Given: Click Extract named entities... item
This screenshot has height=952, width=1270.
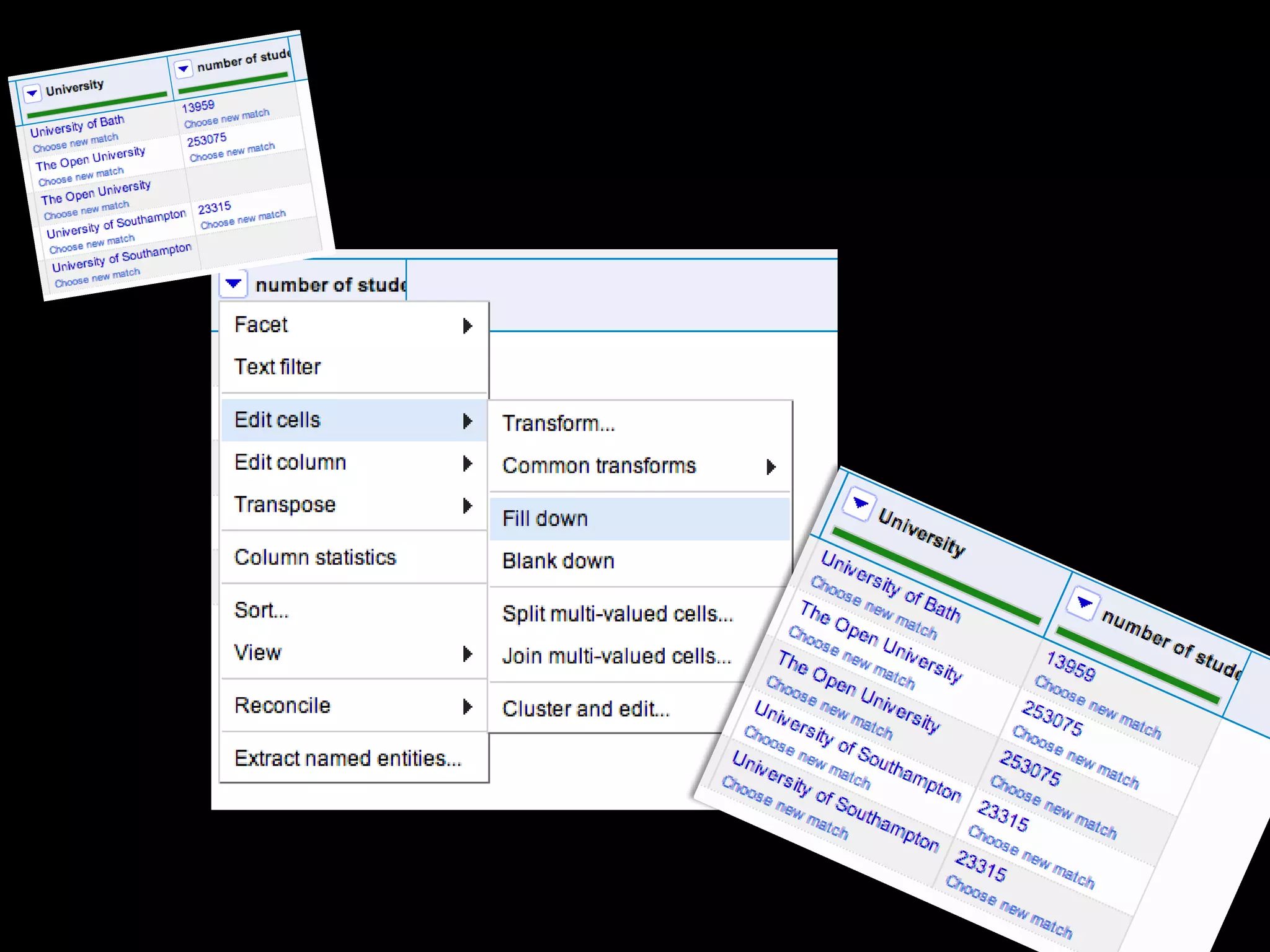Looking at the screenshot, I should click(347, 758).
